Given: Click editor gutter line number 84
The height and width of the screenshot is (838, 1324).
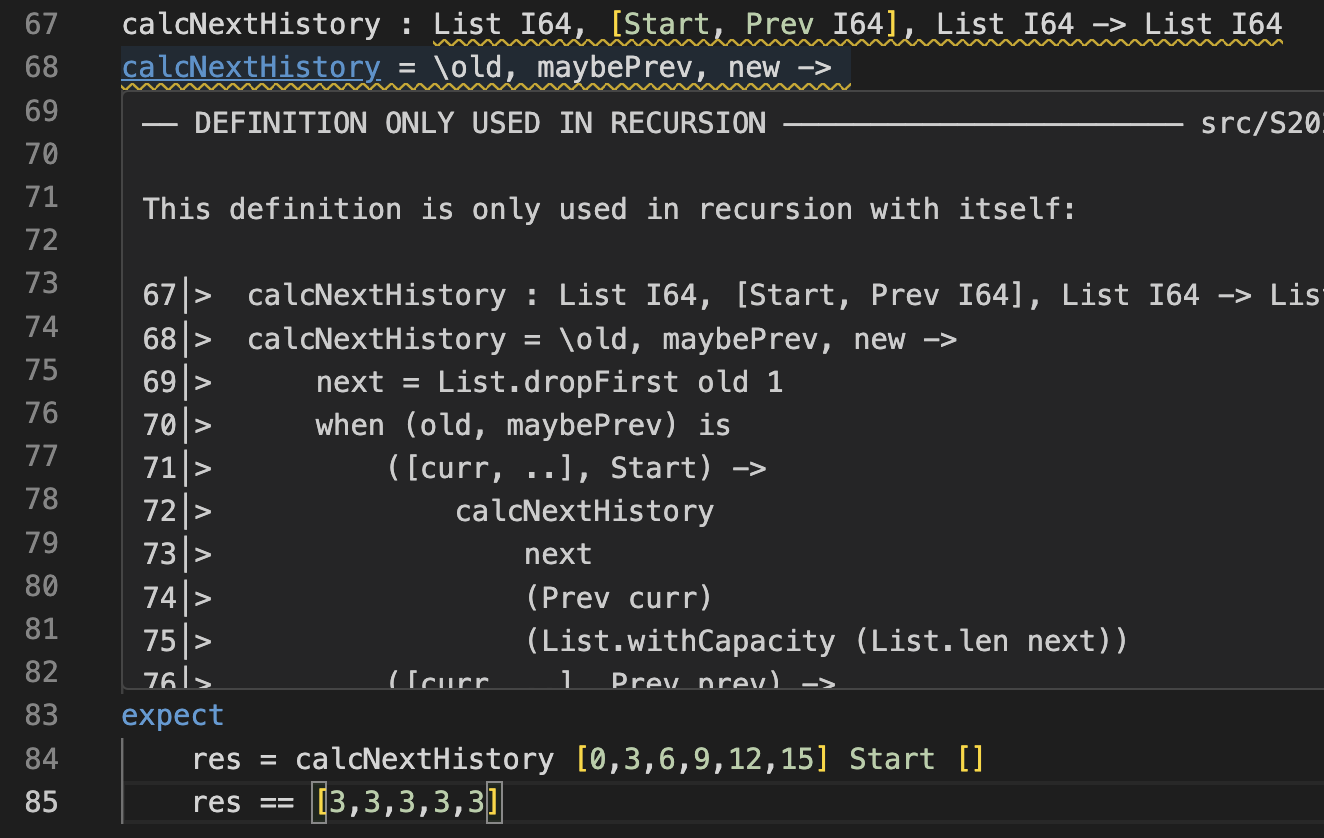Looking at the screenshot, I should (41, 759).
